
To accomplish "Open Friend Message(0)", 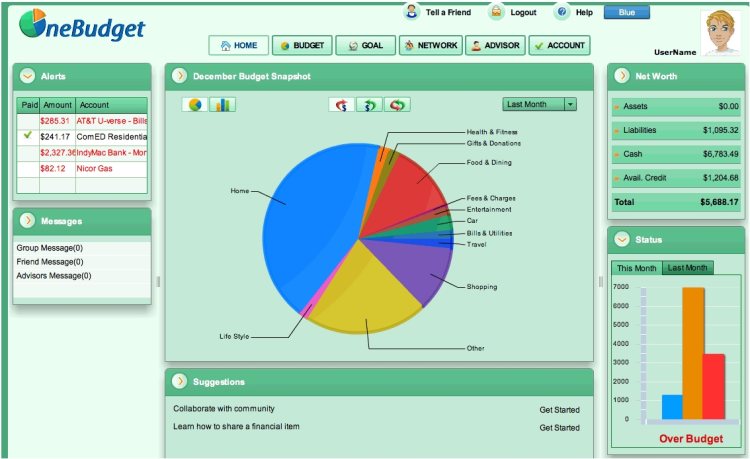I will [50, 262].
